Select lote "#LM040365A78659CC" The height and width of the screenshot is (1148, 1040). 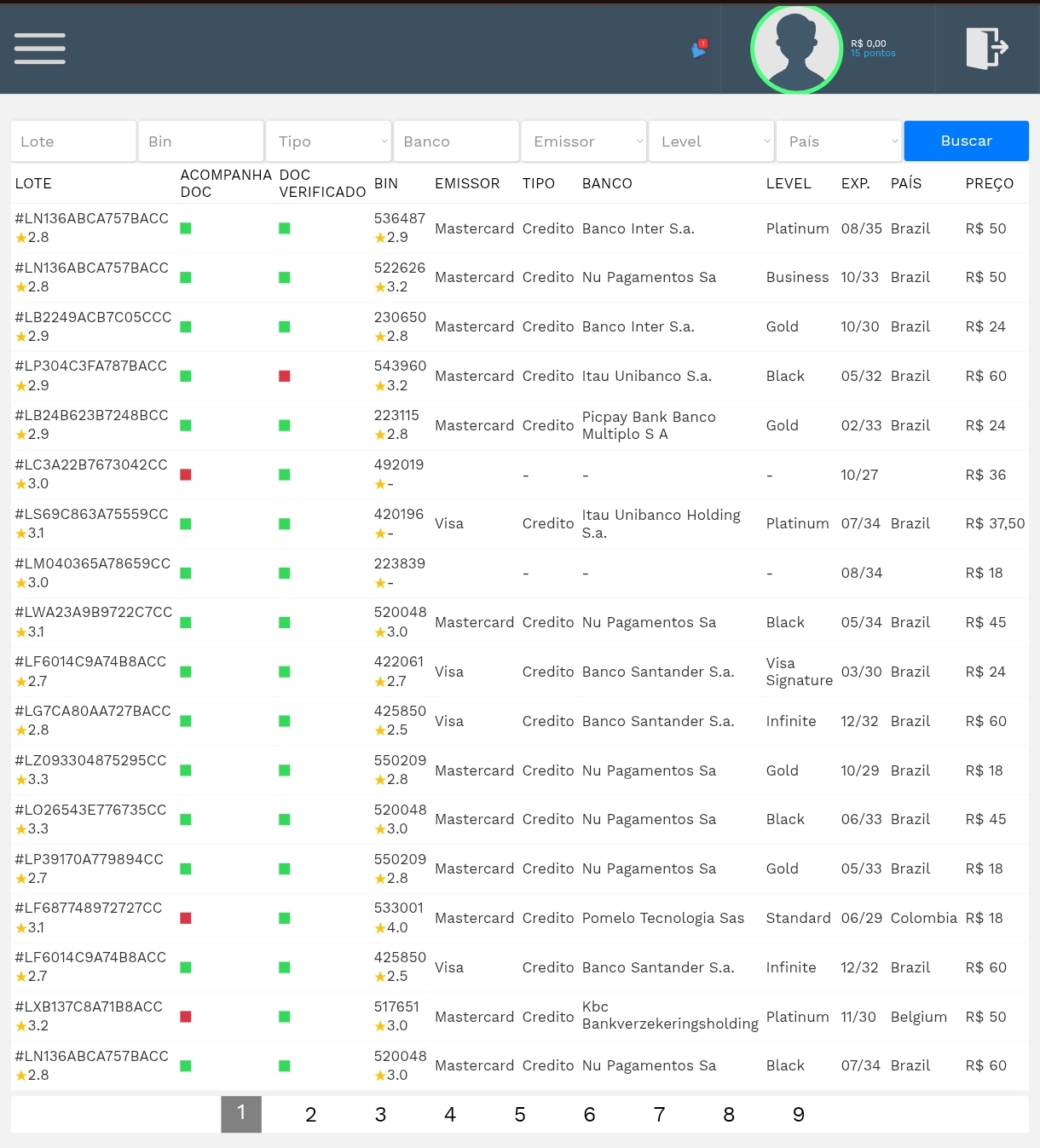click(x=93, y=563)
